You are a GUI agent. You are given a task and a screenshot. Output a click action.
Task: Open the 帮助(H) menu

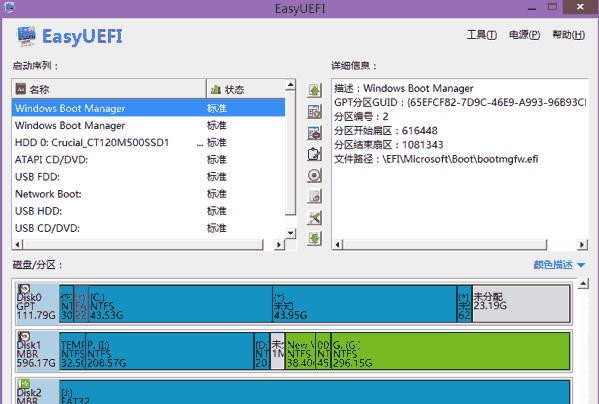click(568, 35)
